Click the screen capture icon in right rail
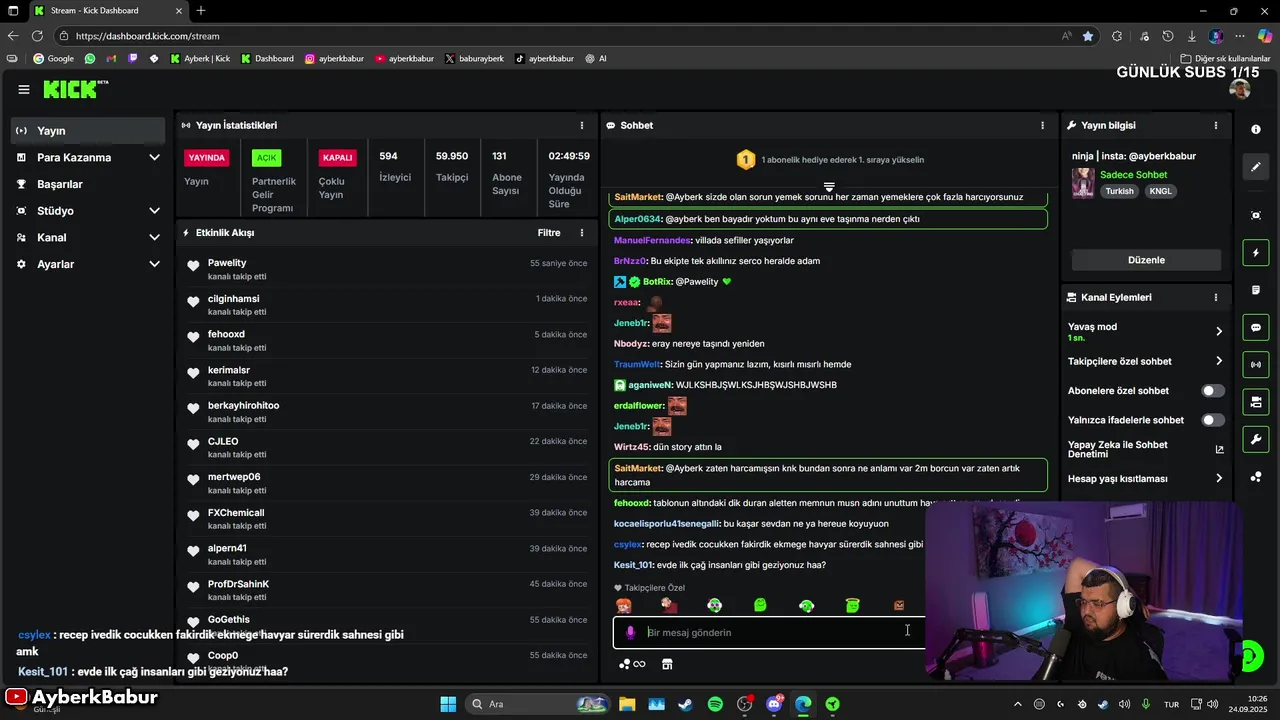 pos(1256,216)
